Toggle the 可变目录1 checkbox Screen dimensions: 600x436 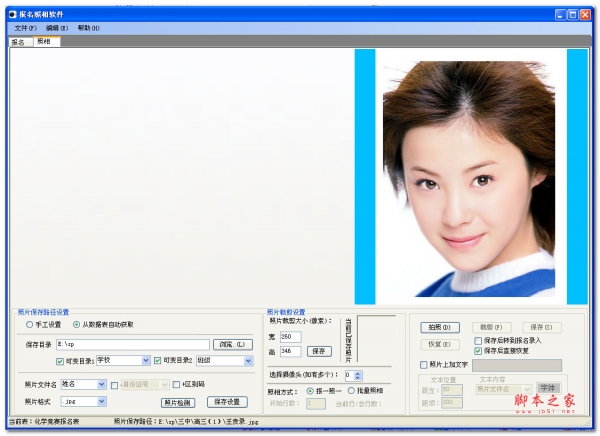(x=60, y=361)
